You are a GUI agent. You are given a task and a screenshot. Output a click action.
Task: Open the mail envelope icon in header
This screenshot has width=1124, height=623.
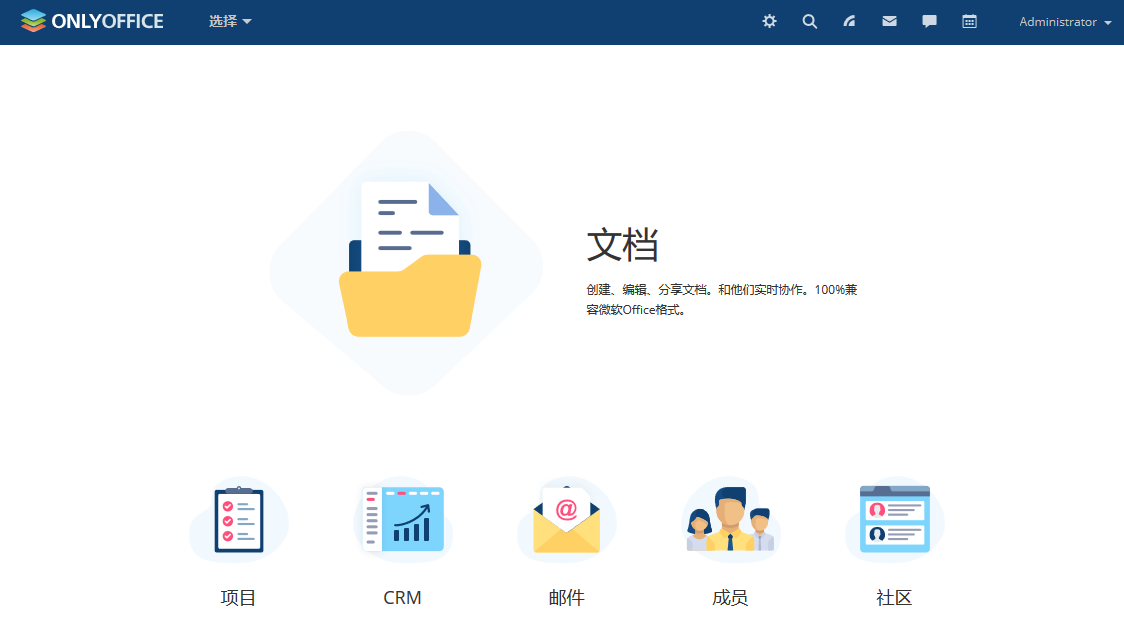pos(889,21)
